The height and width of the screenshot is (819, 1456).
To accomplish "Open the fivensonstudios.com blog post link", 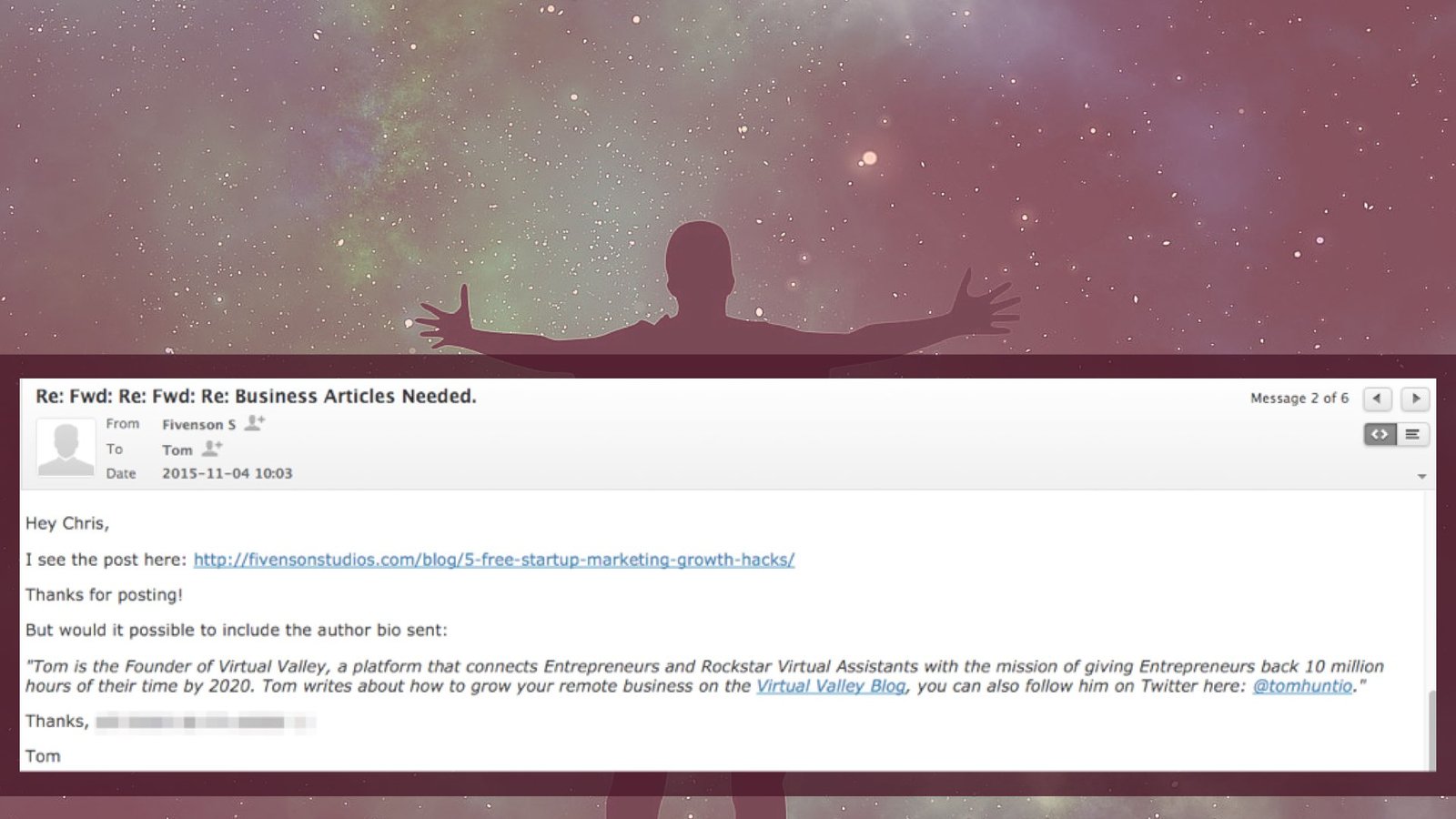I will coord(494,560).
